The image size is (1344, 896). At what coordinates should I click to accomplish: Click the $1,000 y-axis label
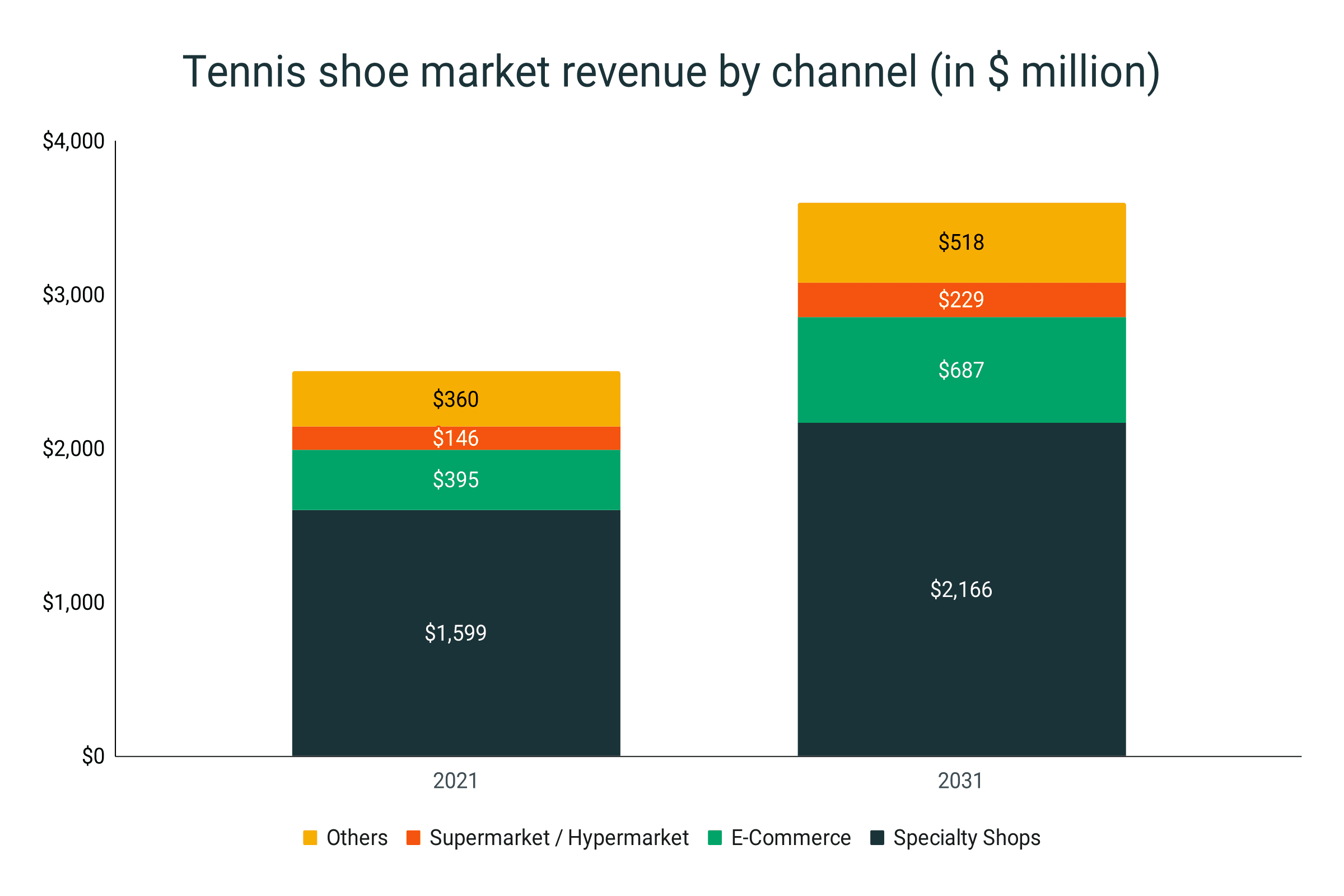74,603
